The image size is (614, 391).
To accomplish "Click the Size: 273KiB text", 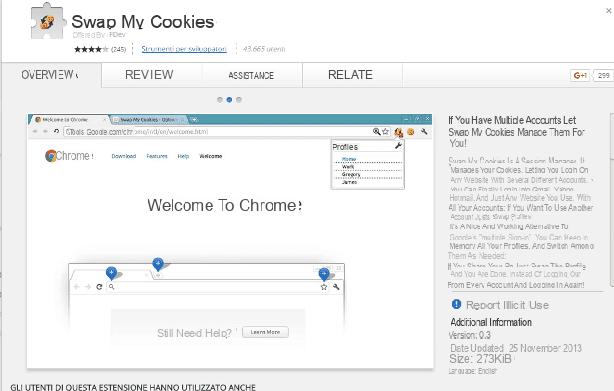I will (480, 359).
